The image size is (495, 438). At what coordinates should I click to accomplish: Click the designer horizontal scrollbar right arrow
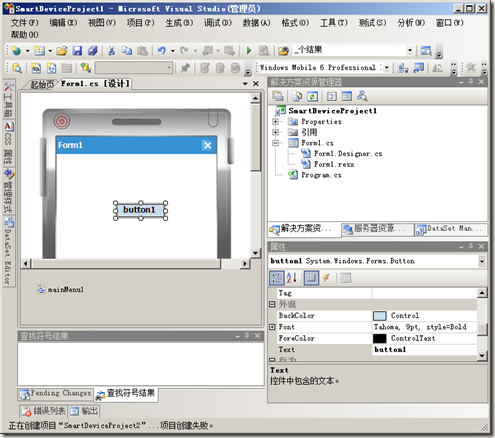pos(245,264)
